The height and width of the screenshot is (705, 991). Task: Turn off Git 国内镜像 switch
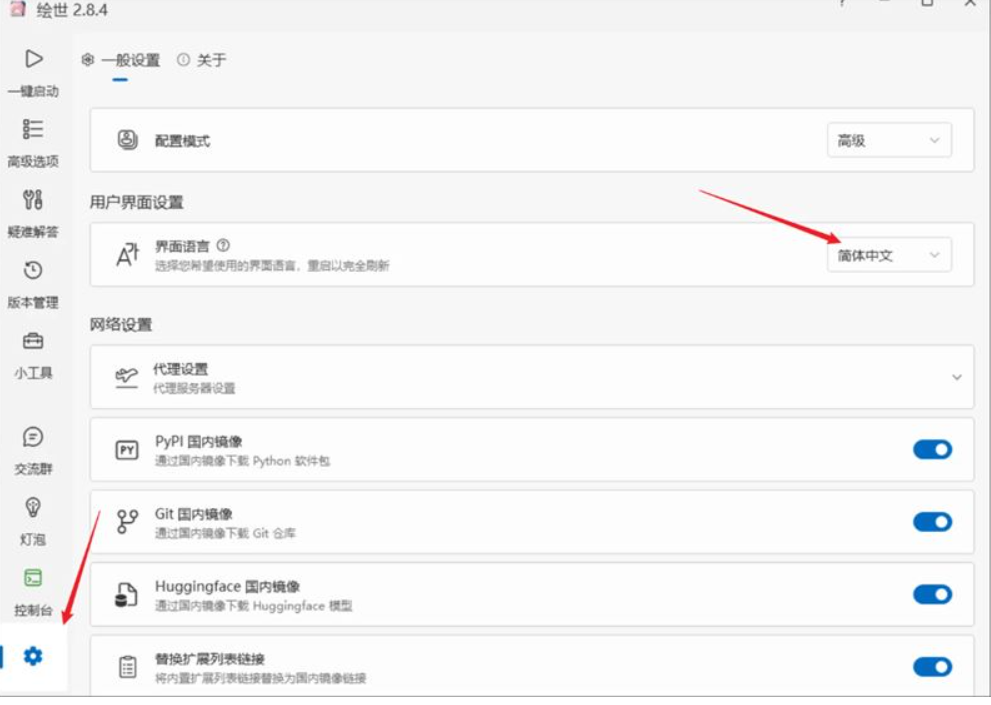932,522
